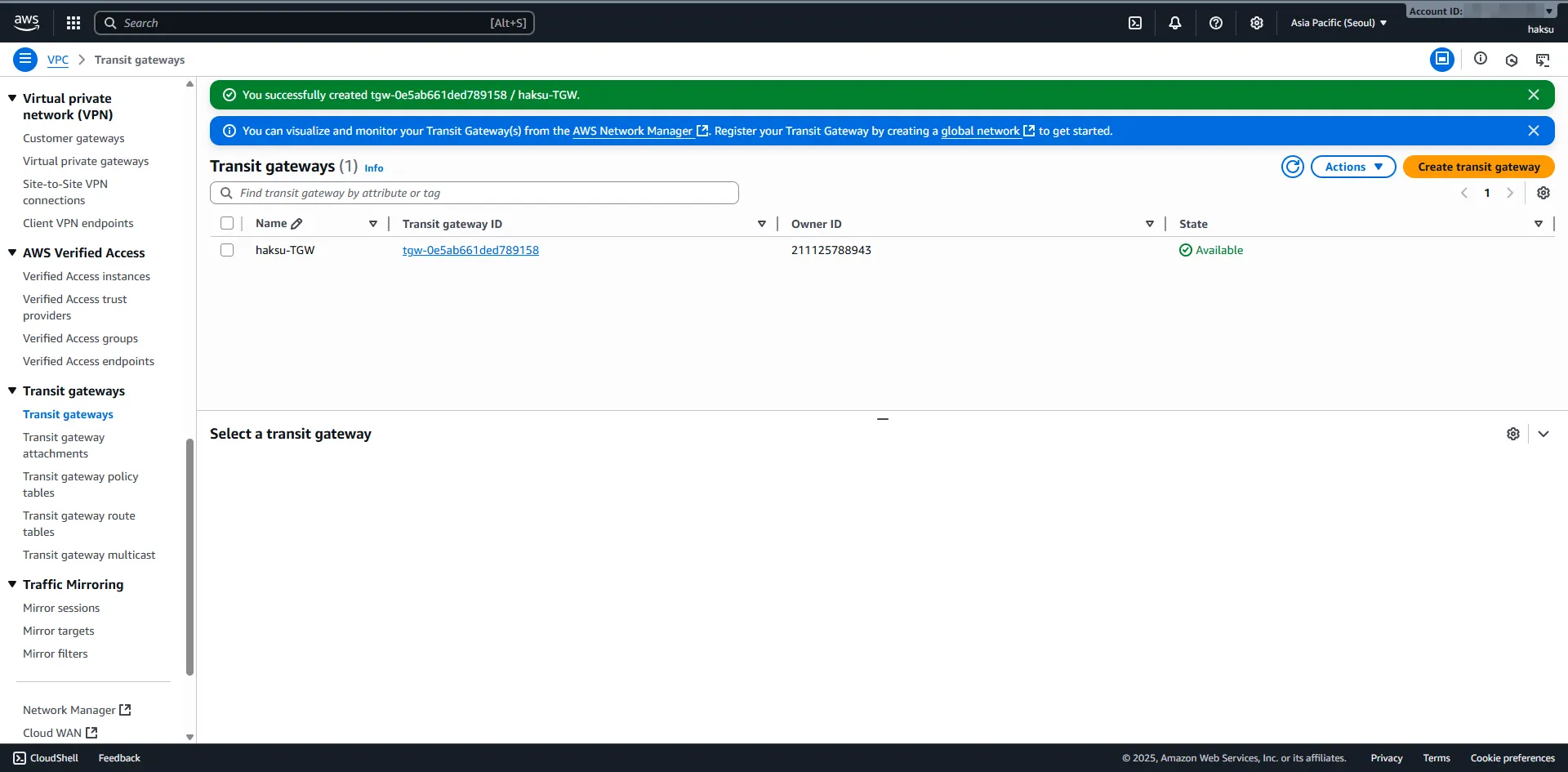Open Transit gateway route tables
Screen dimensions: 1568x772
(79, 524)
